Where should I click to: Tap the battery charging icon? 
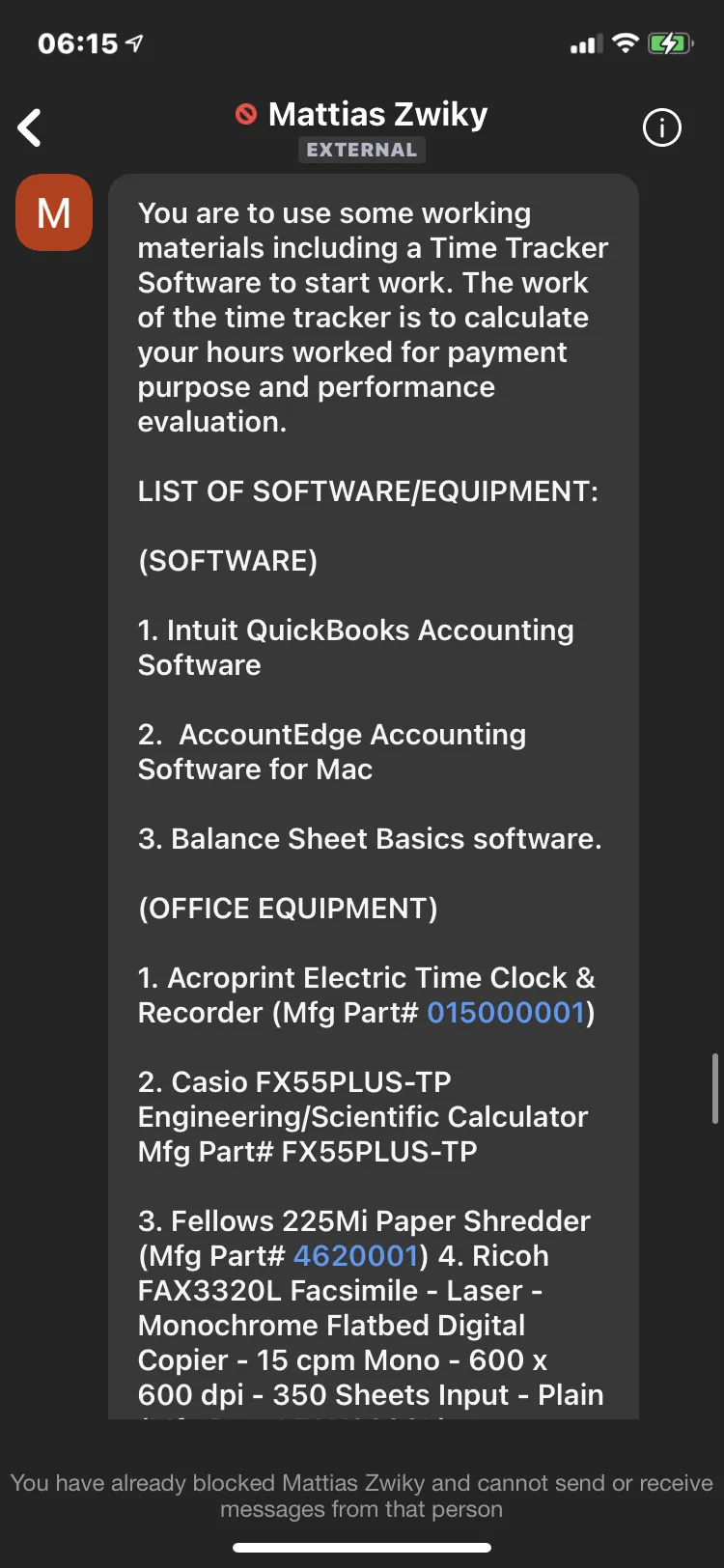click(671, 43)
